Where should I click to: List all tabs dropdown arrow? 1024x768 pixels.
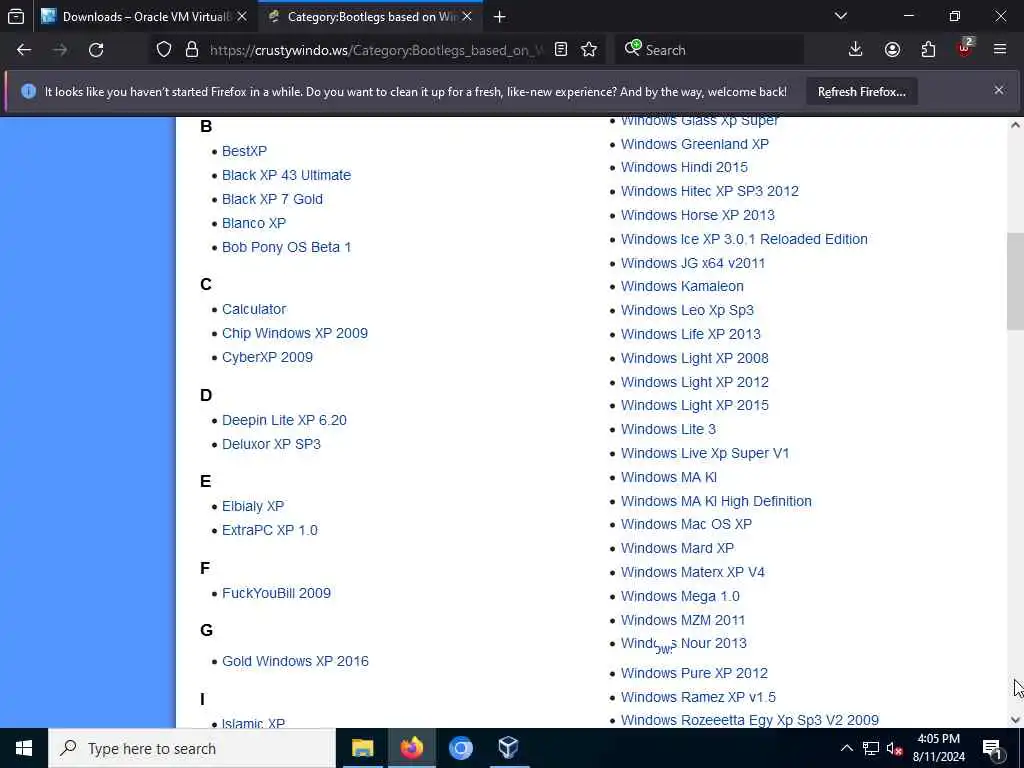pos(841,16)
